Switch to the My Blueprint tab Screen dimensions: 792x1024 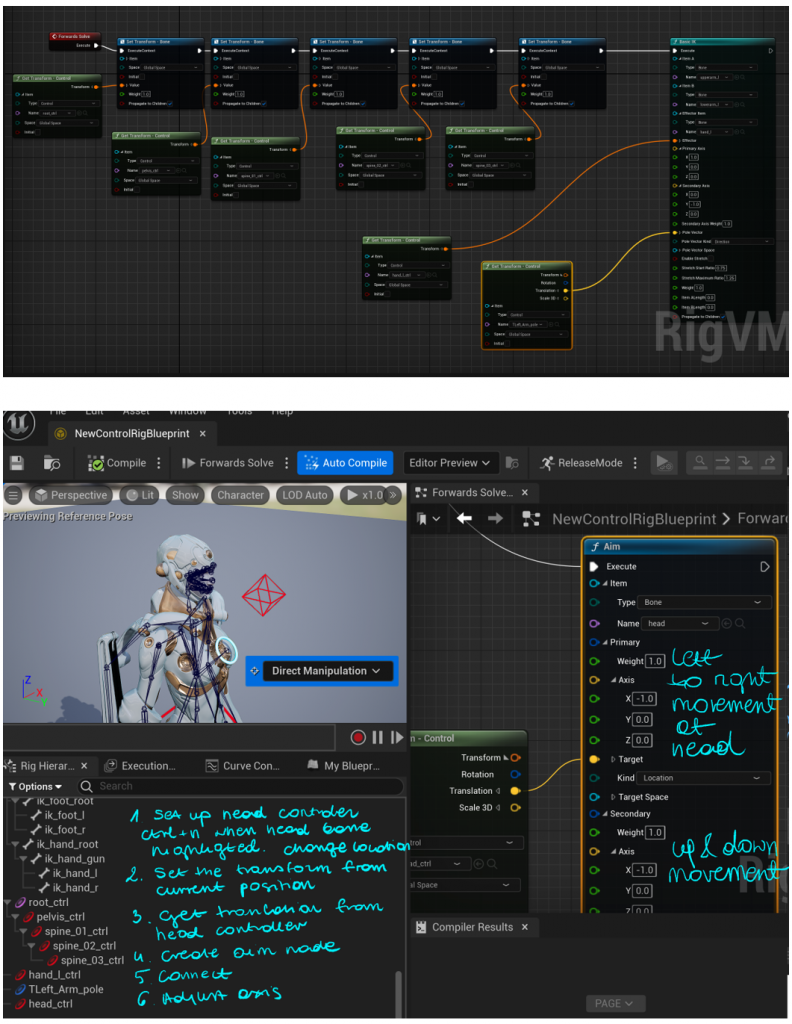tap(343, 765)
